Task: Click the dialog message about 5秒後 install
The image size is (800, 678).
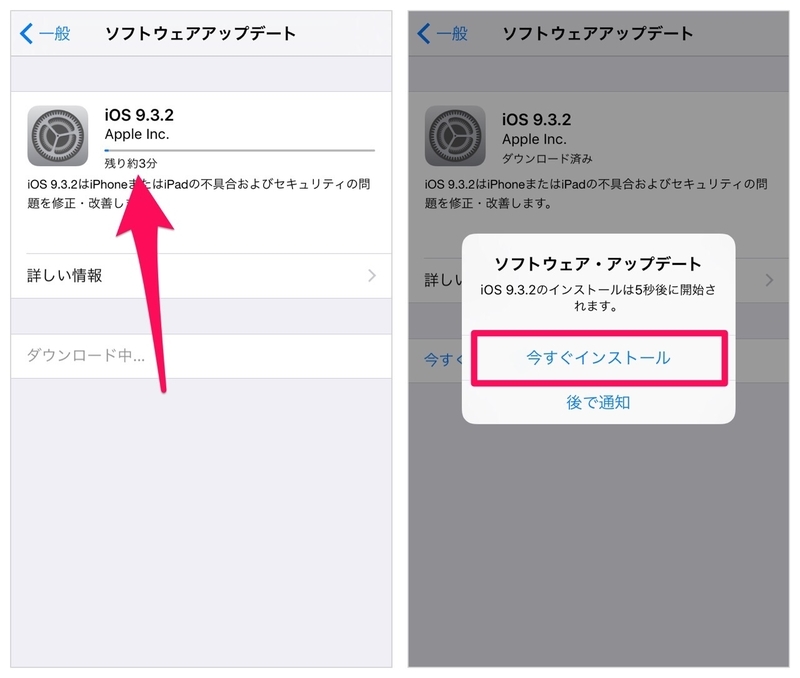Action: 597,298
